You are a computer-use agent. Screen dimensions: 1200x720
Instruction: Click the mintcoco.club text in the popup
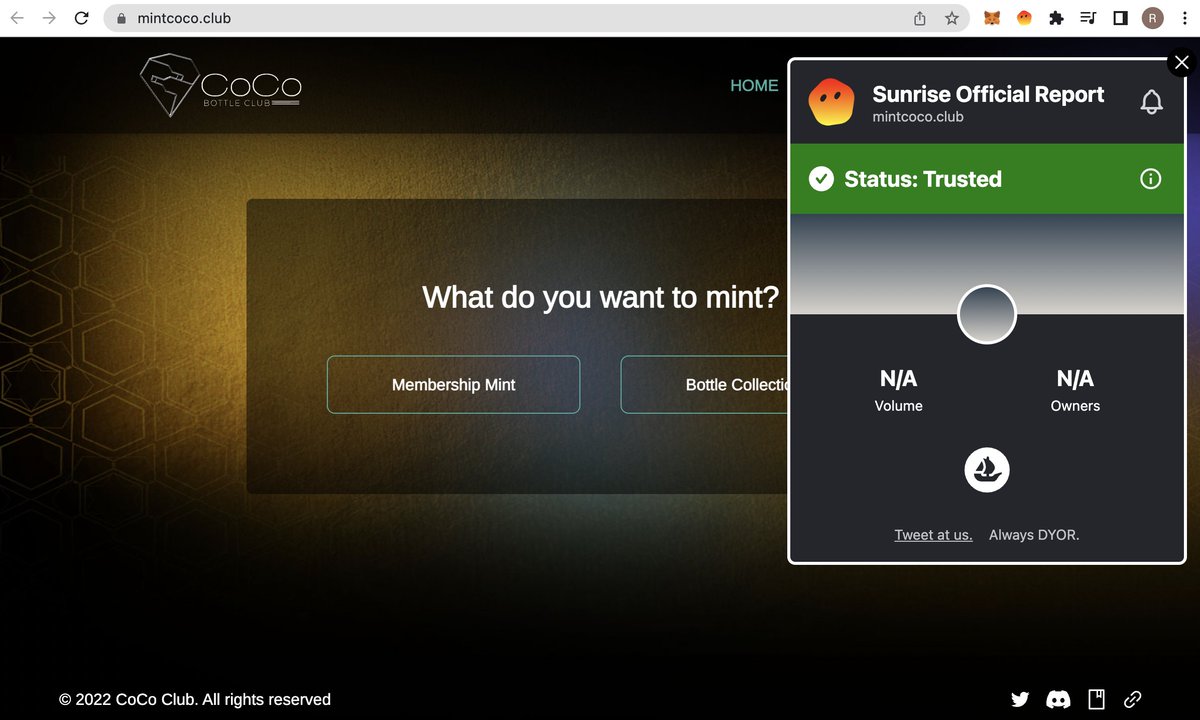pos(918,117)
